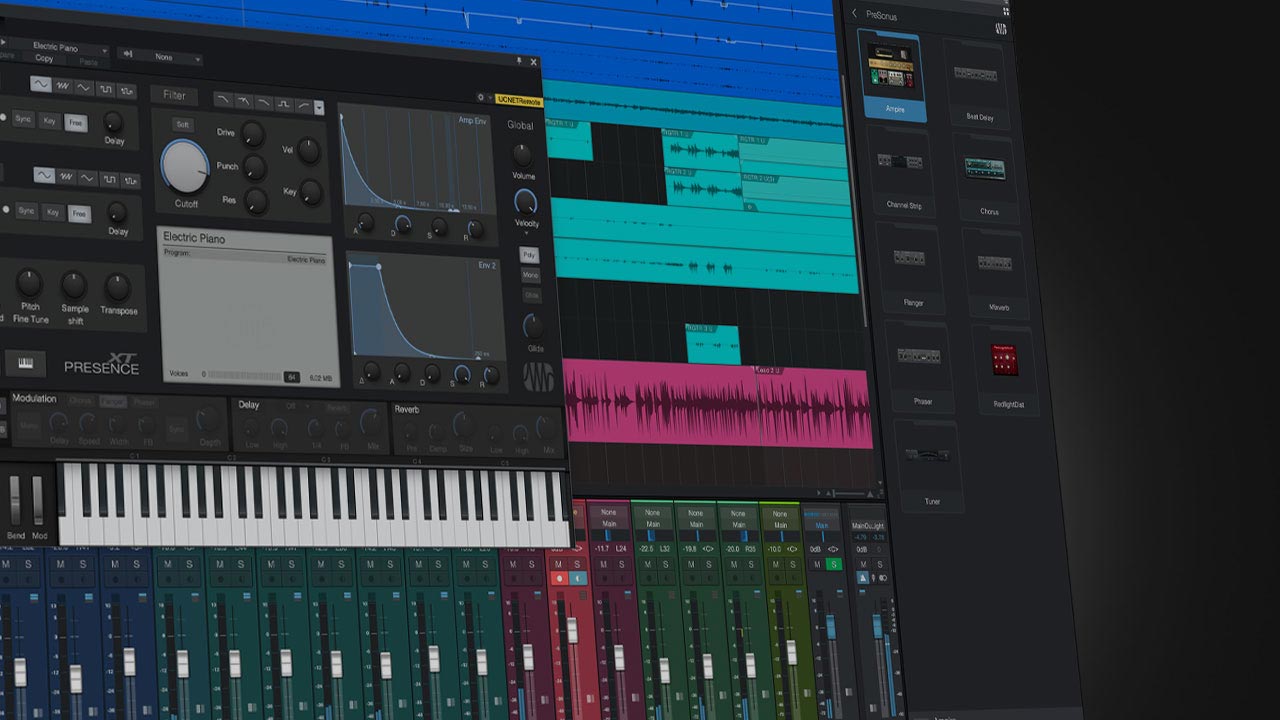Switch modulation effect to the Chorus tab

click(80, 401)
